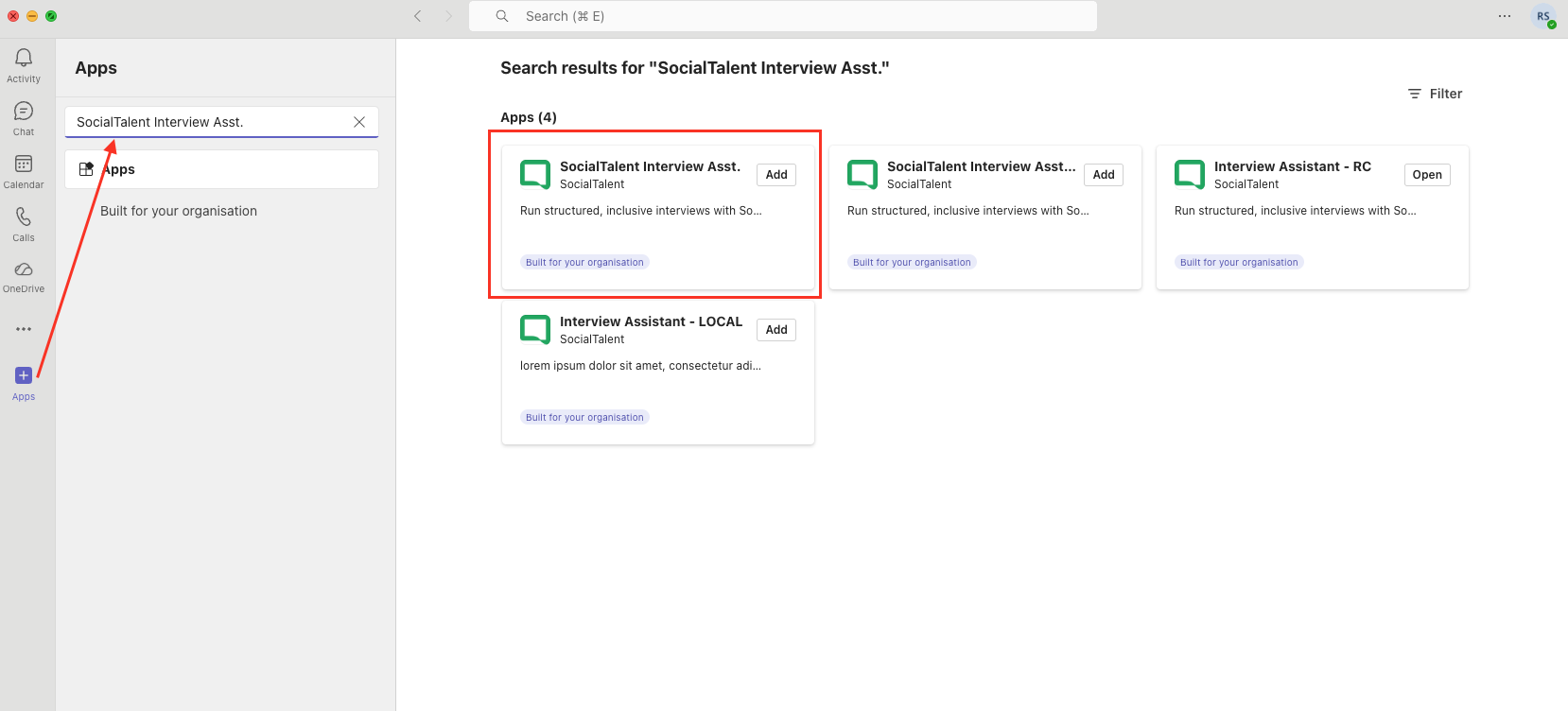
Task: Click Built for your organisation tag on LOCAL card
Action: coord(584,417)
